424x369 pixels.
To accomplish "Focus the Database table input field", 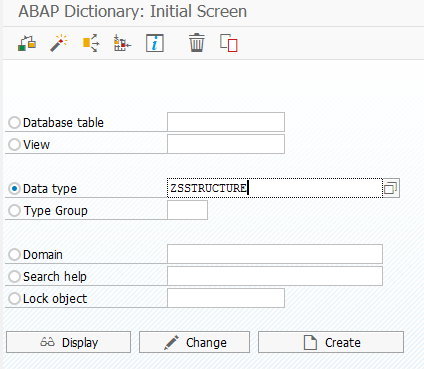I will pos(226,122).
